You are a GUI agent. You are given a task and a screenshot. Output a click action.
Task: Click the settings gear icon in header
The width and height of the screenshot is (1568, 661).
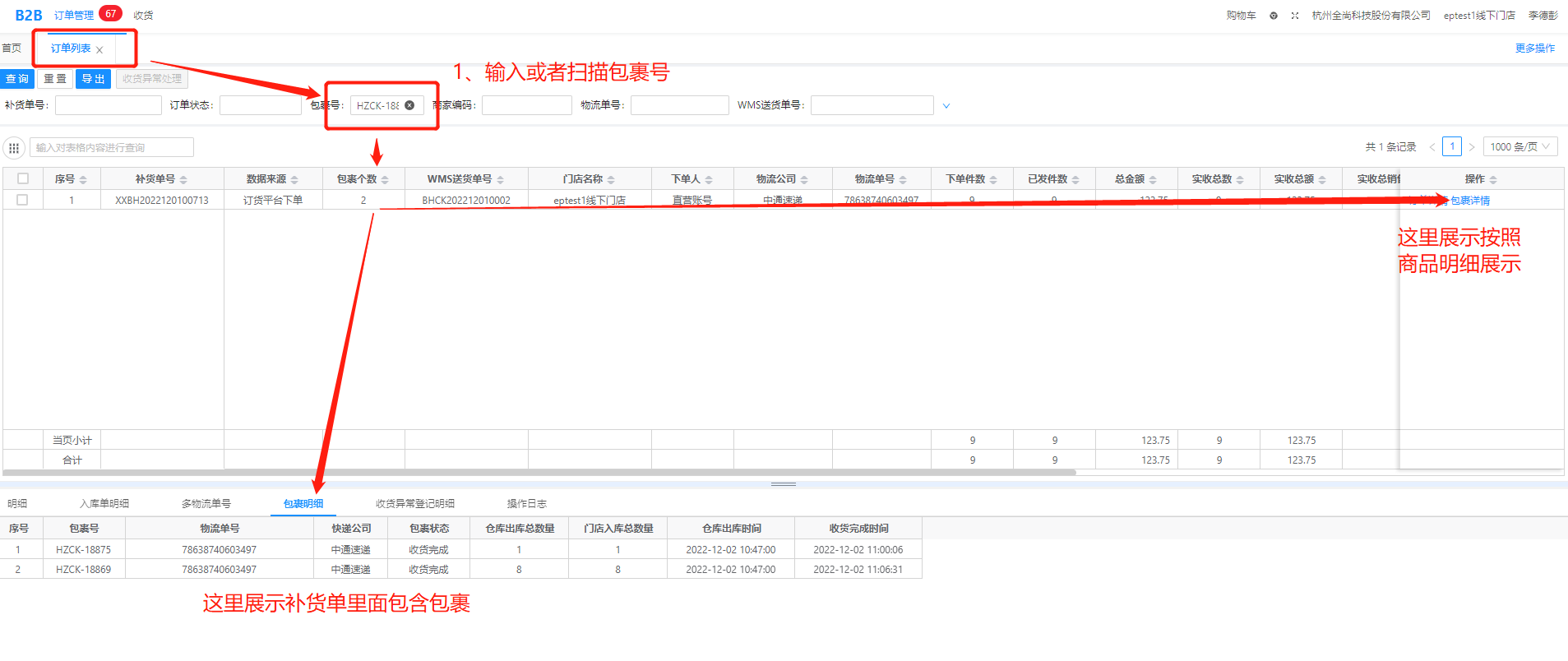coord(1274,16)
